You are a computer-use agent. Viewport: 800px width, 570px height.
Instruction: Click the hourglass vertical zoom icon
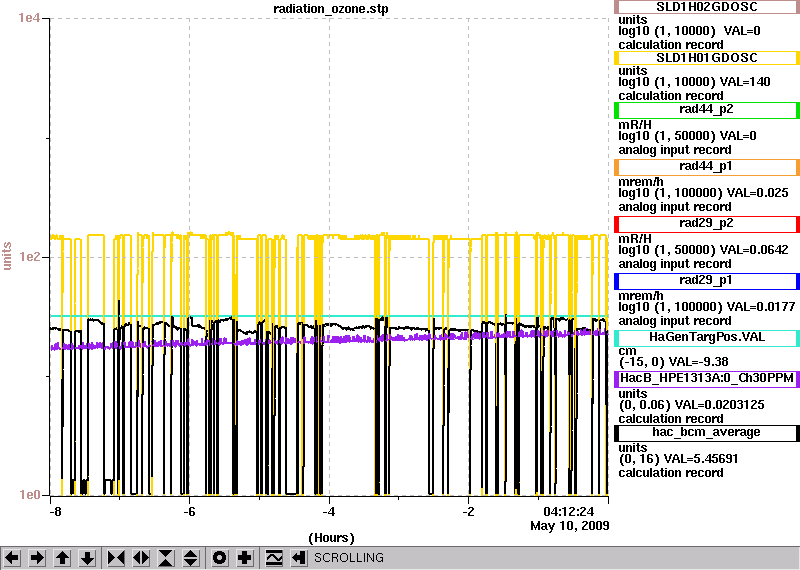click(166, 558)
